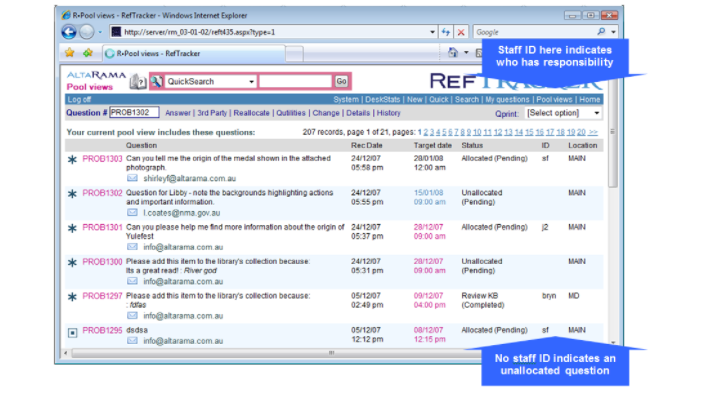Click the envelope icon under PROB1295

pyautogui.click(x=132, y=341)
